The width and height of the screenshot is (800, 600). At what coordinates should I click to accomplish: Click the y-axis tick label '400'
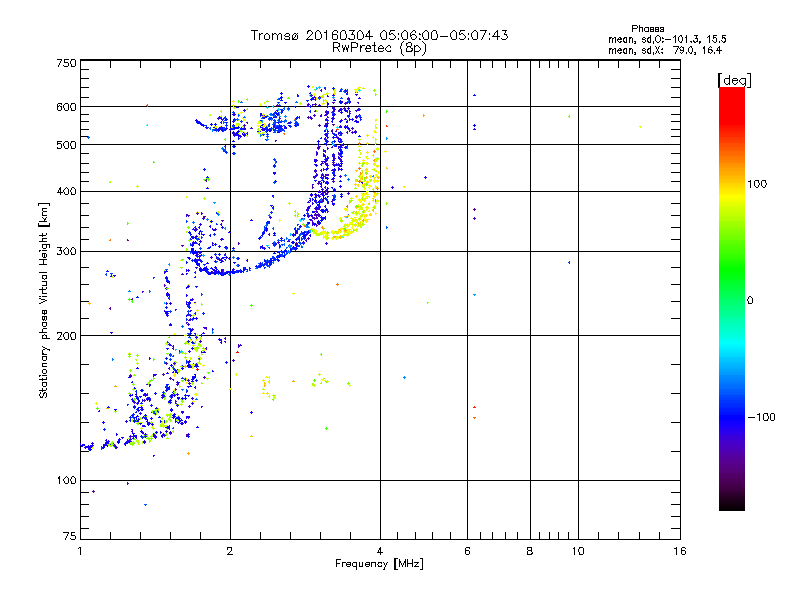[66, 191]
